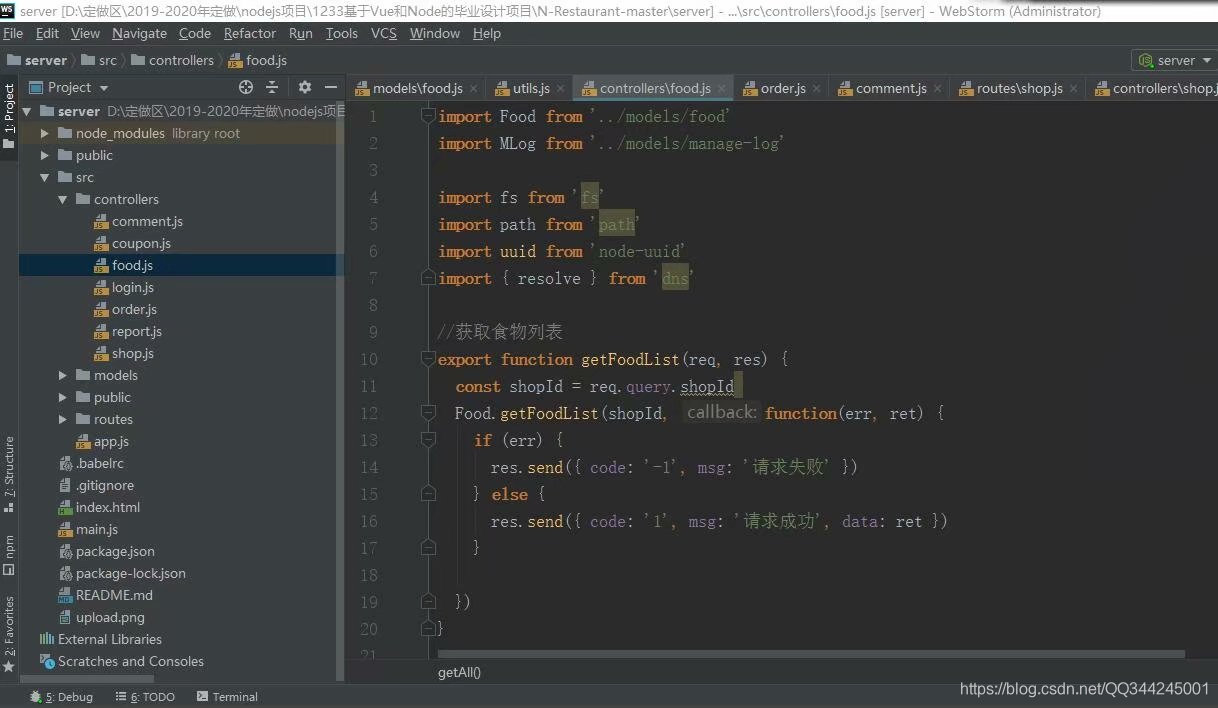1218x708 pixels.
Task: Open the 6: TODO tool window
Action: [x=145, y=697]
